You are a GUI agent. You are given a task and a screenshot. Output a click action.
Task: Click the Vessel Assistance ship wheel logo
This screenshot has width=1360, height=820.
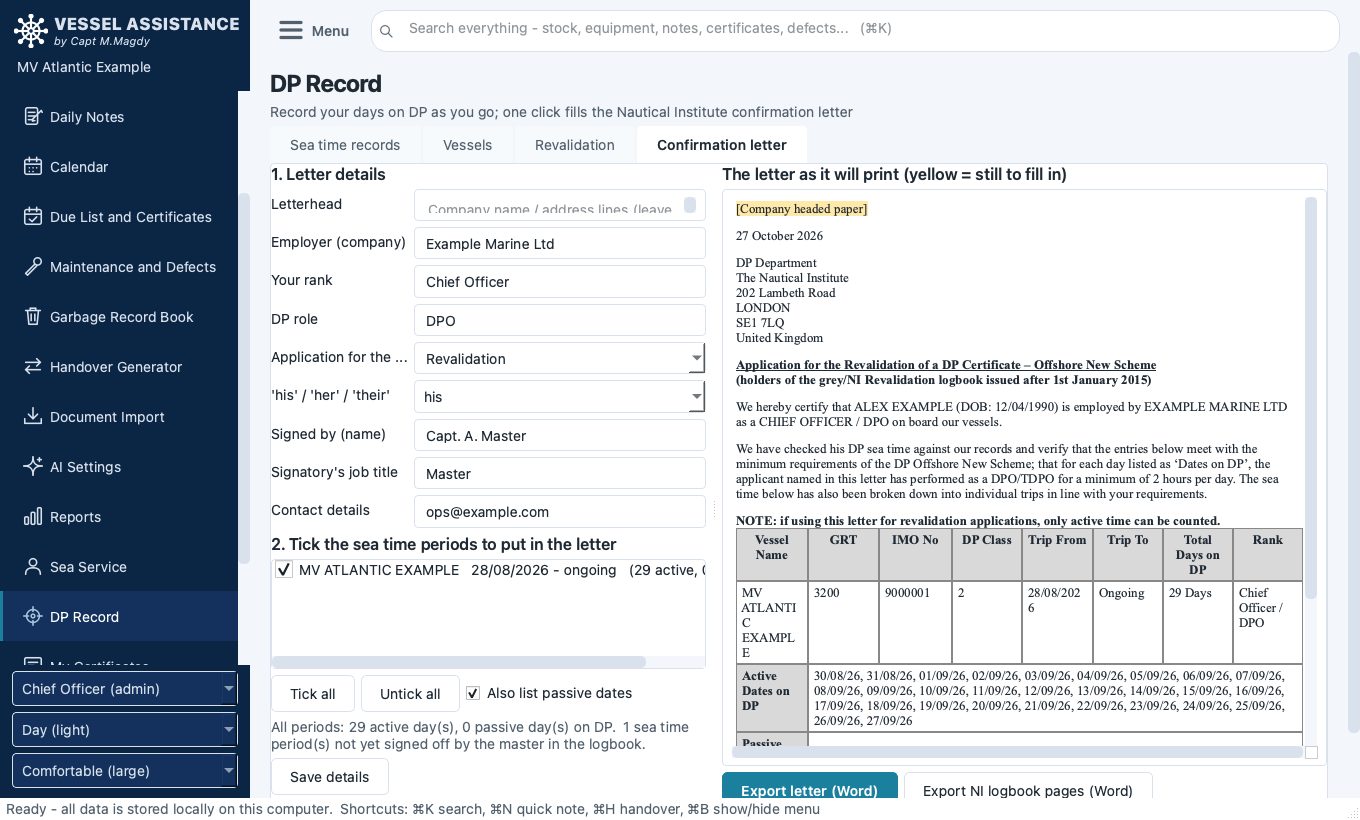pos(31,31)
